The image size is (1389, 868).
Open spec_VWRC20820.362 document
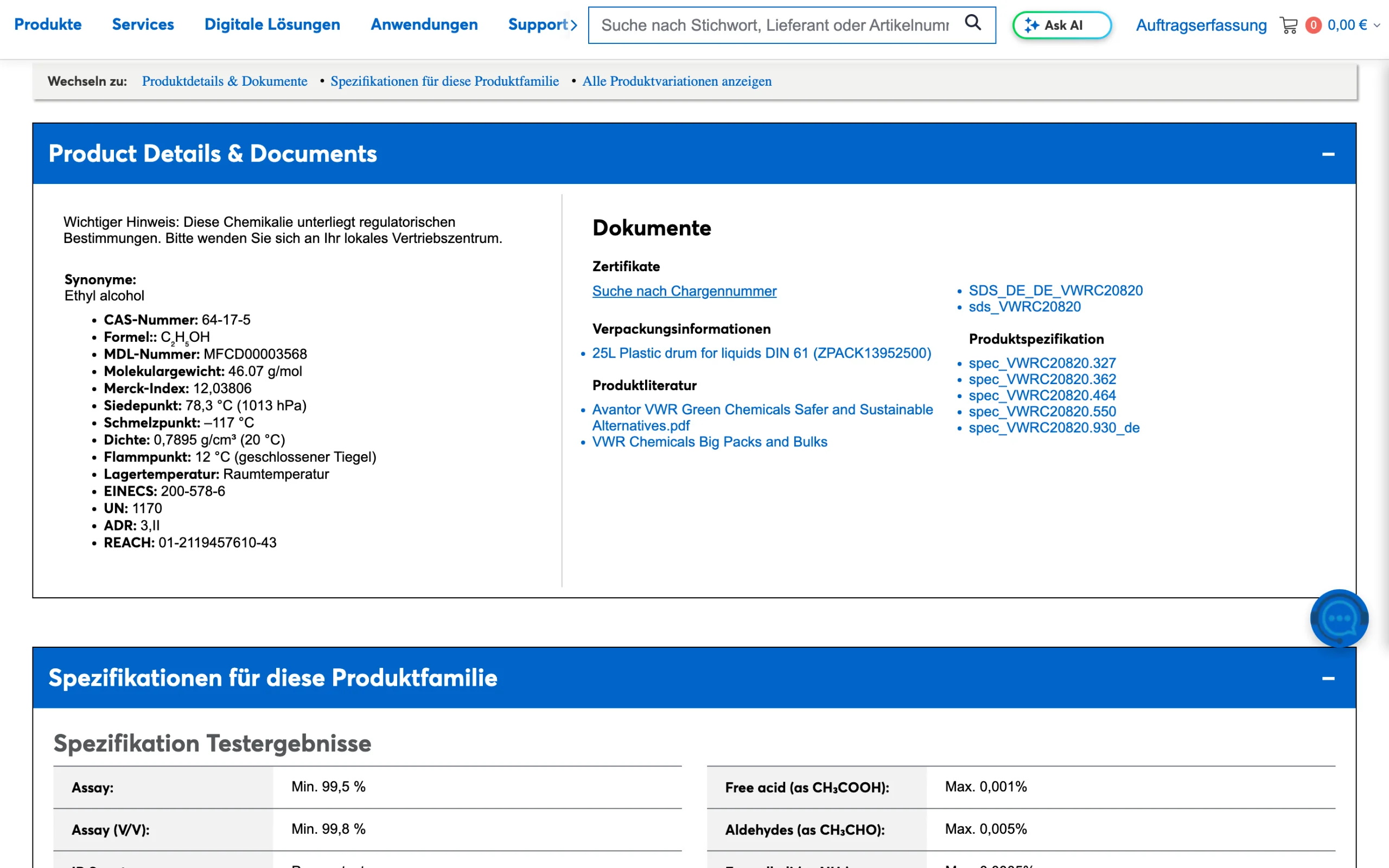click(1042, 379)
